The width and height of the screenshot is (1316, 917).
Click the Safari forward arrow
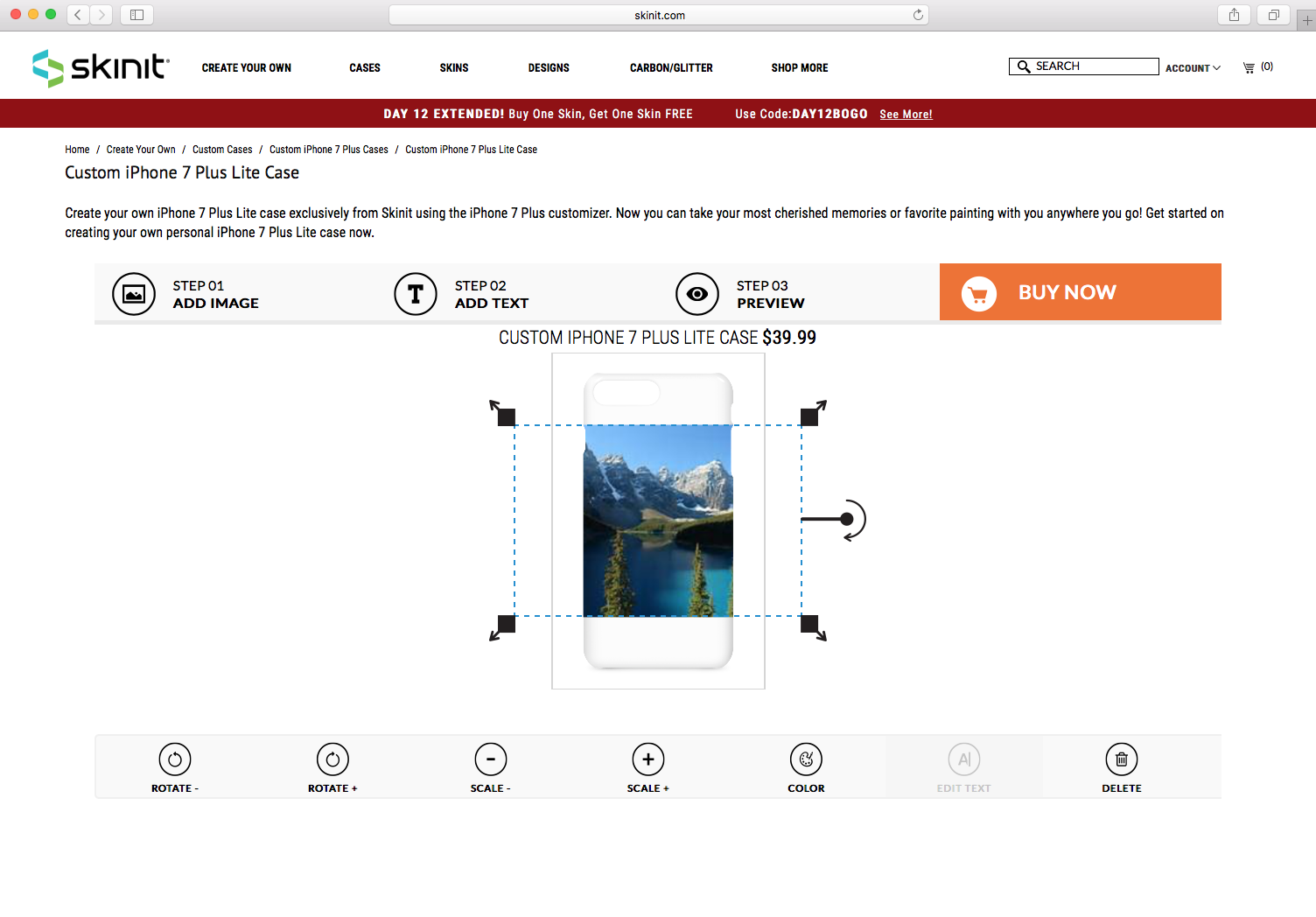[x=101, y=15]
